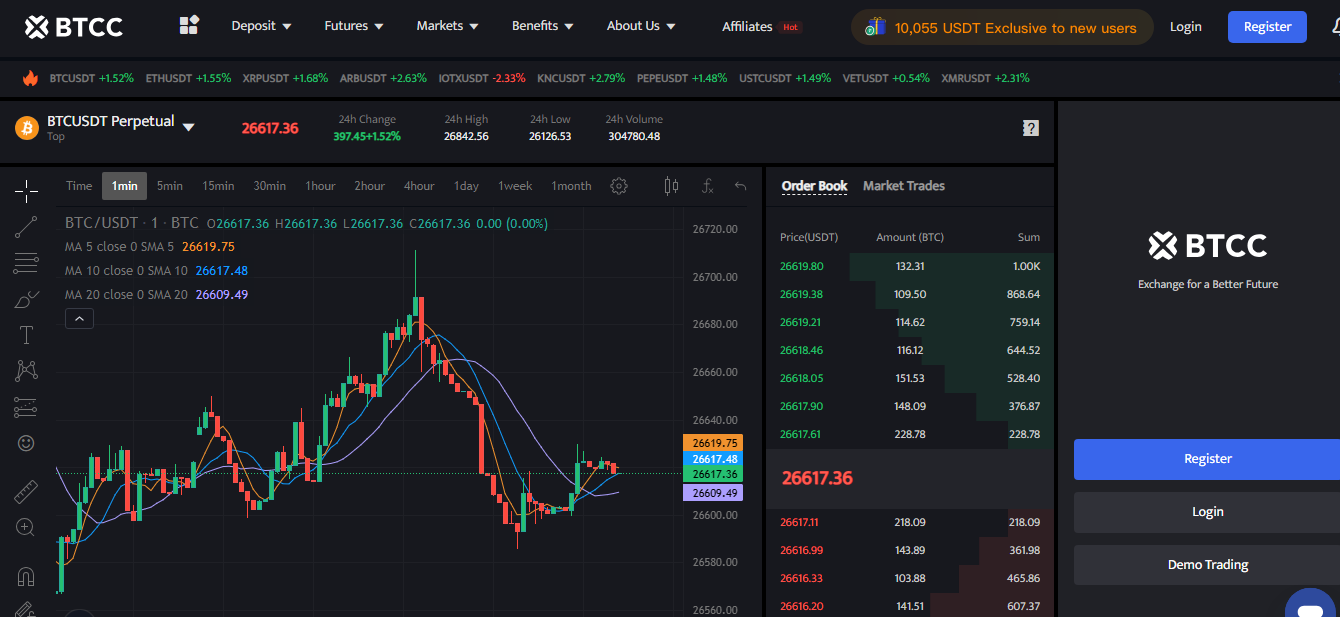Image resolution: width=1340 pixels, height=617 pixels.
Task: Open the Markets dropdown menu
Action: 447,26
